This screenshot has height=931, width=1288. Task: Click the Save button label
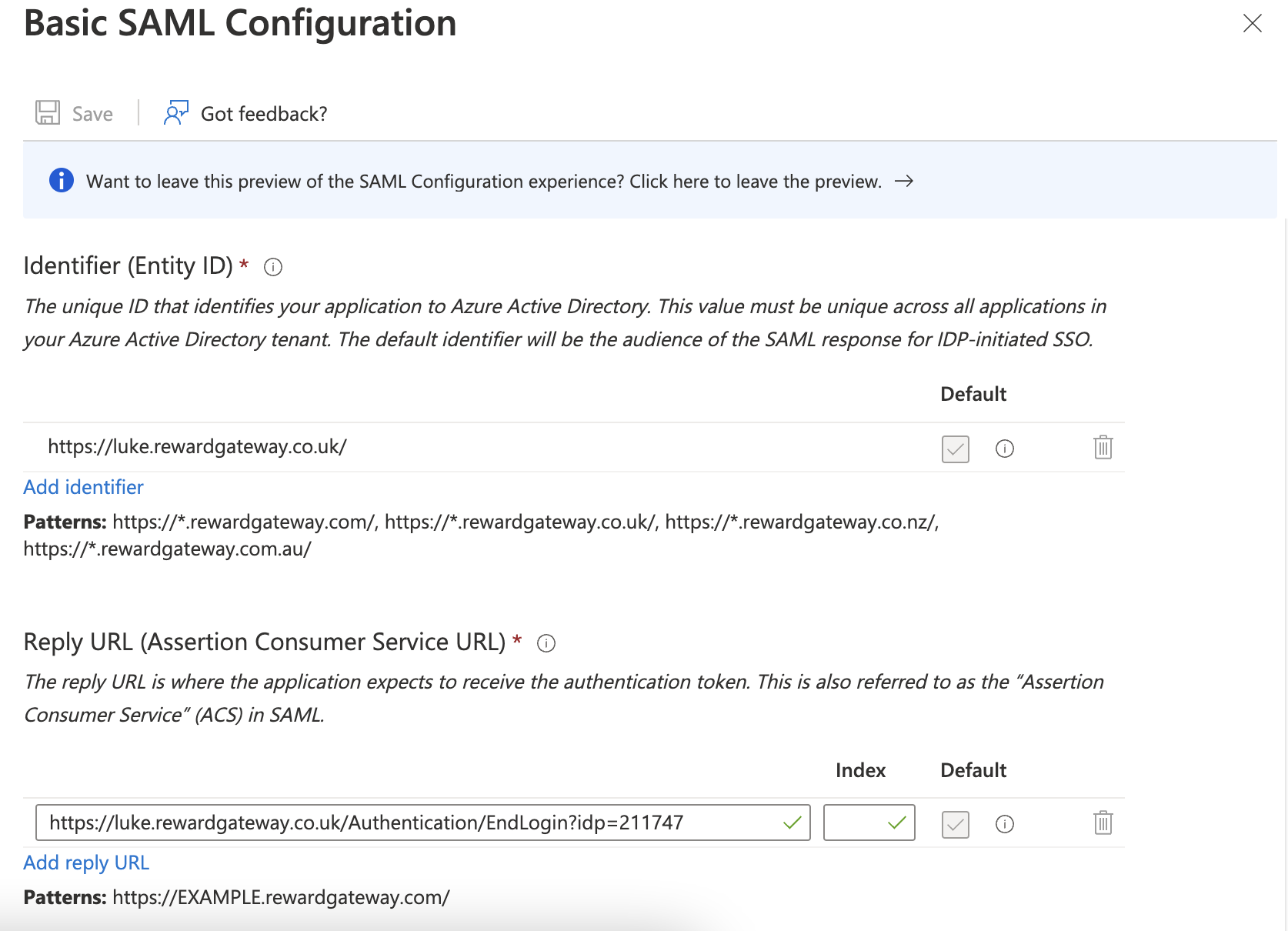92,114
